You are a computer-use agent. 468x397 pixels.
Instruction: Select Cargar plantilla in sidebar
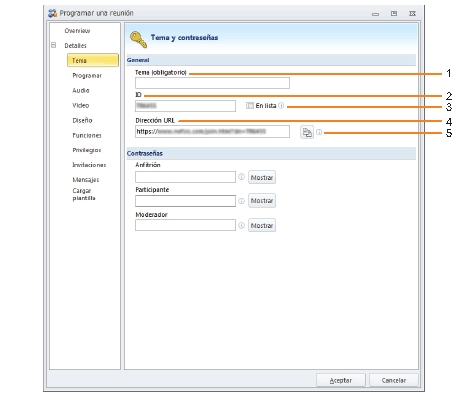[84, 194]
